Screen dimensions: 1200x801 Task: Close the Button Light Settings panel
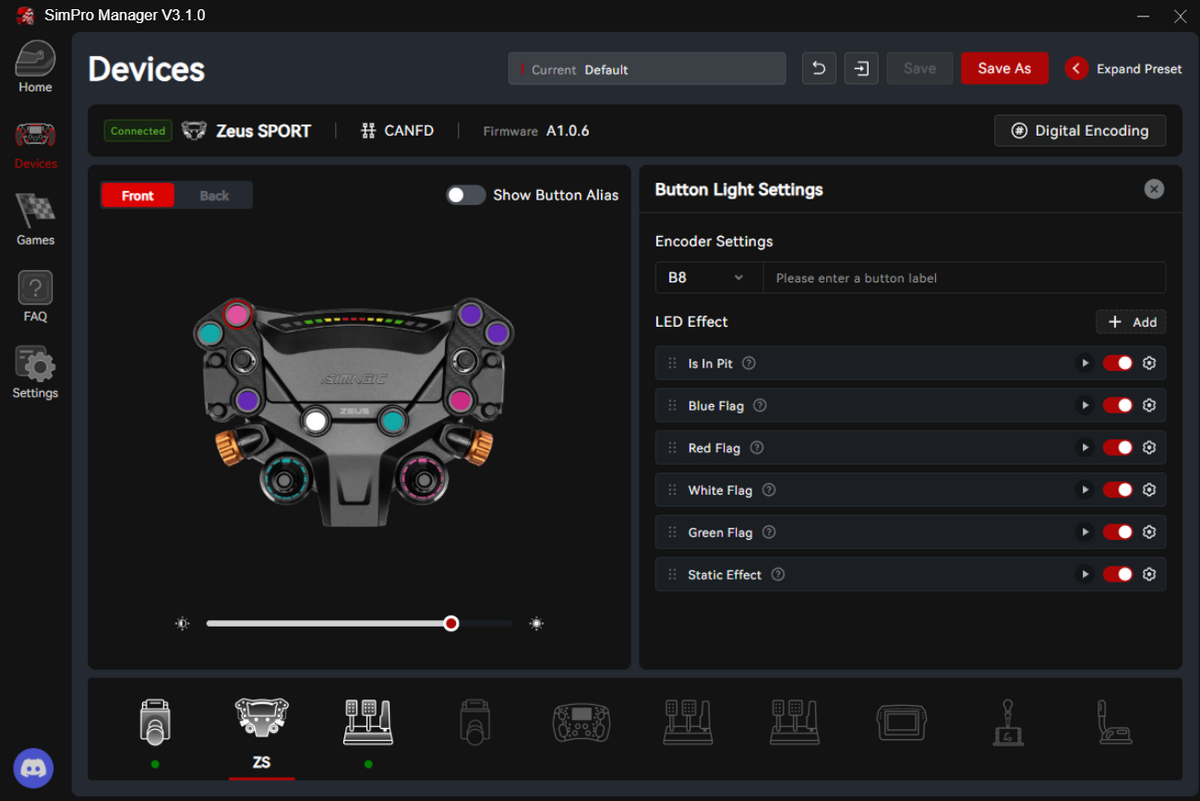pyautogui.click(x=1154, y=189)
